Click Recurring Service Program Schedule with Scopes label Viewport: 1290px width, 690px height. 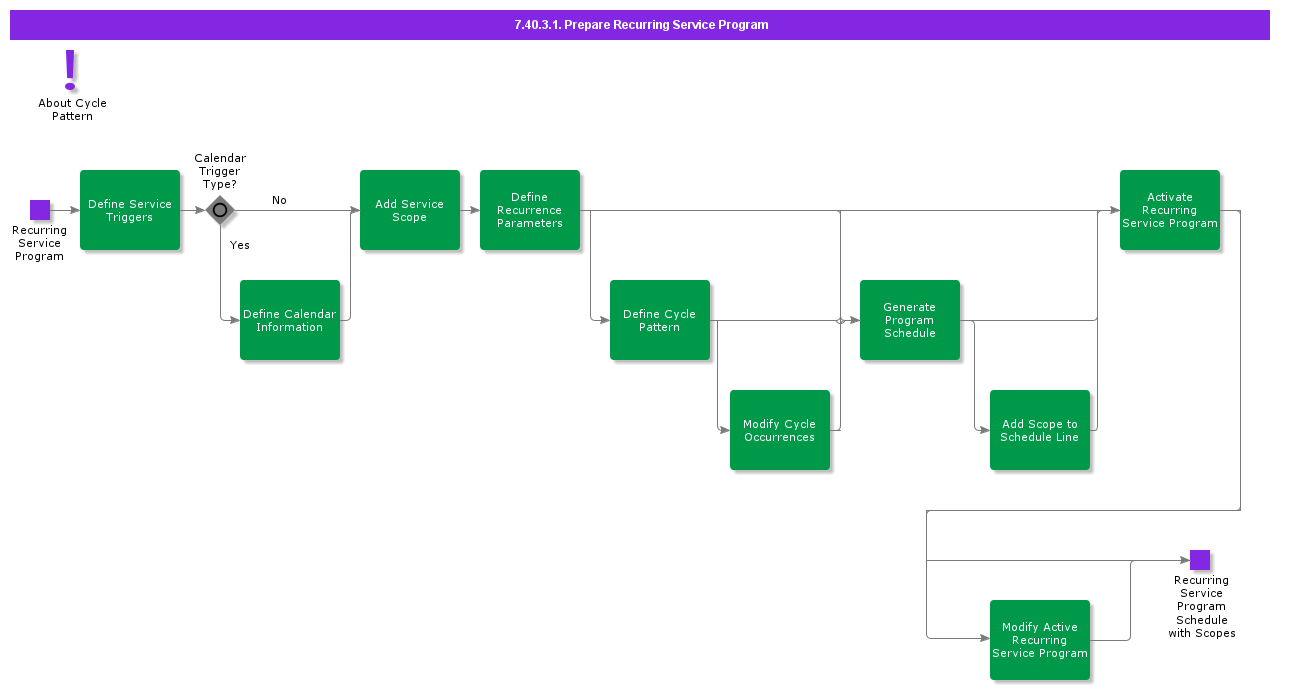[x=1202, y=606]
